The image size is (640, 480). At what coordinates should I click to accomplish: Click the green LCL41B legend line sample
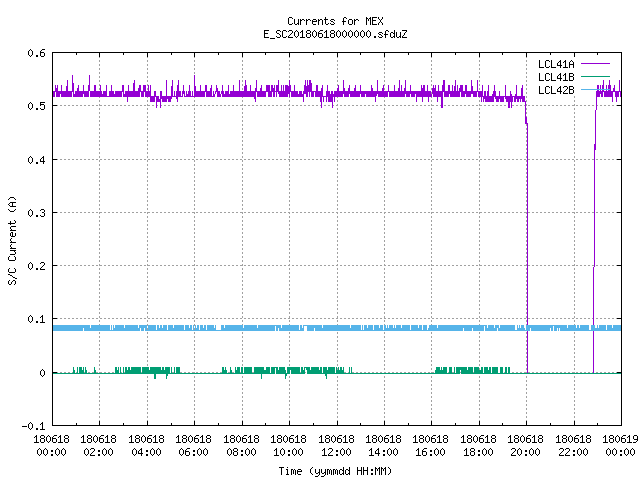click(595, 76)
